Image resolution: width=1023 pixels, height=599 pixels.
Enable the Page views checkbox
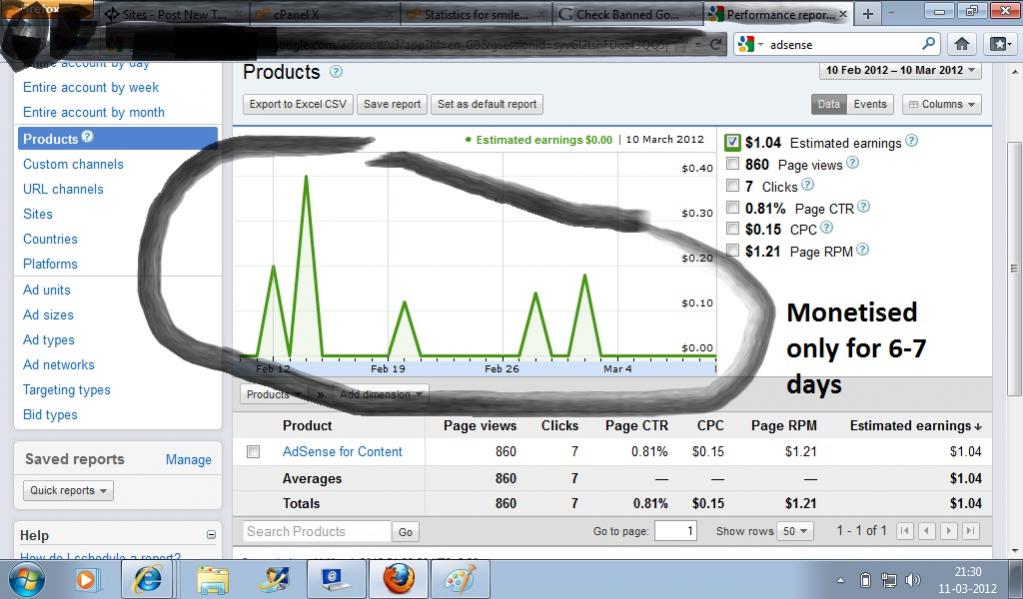click(x=733, y=164)
